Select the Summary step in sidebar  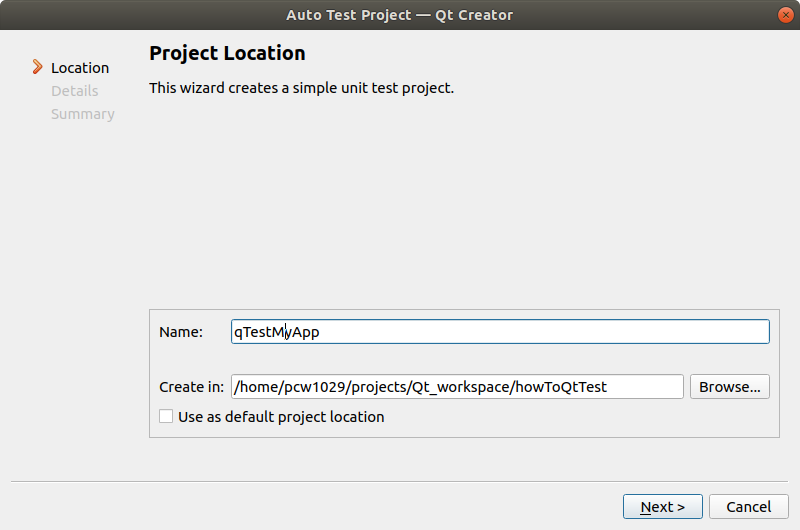[83, 114]
